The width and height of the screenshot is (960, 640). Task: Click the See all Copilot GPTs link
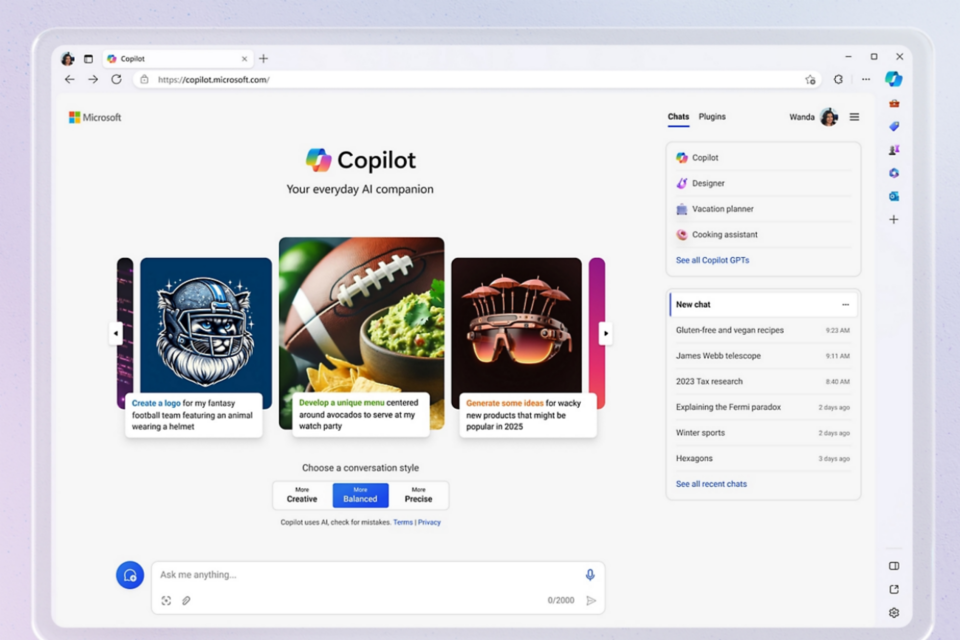[712, 260]
